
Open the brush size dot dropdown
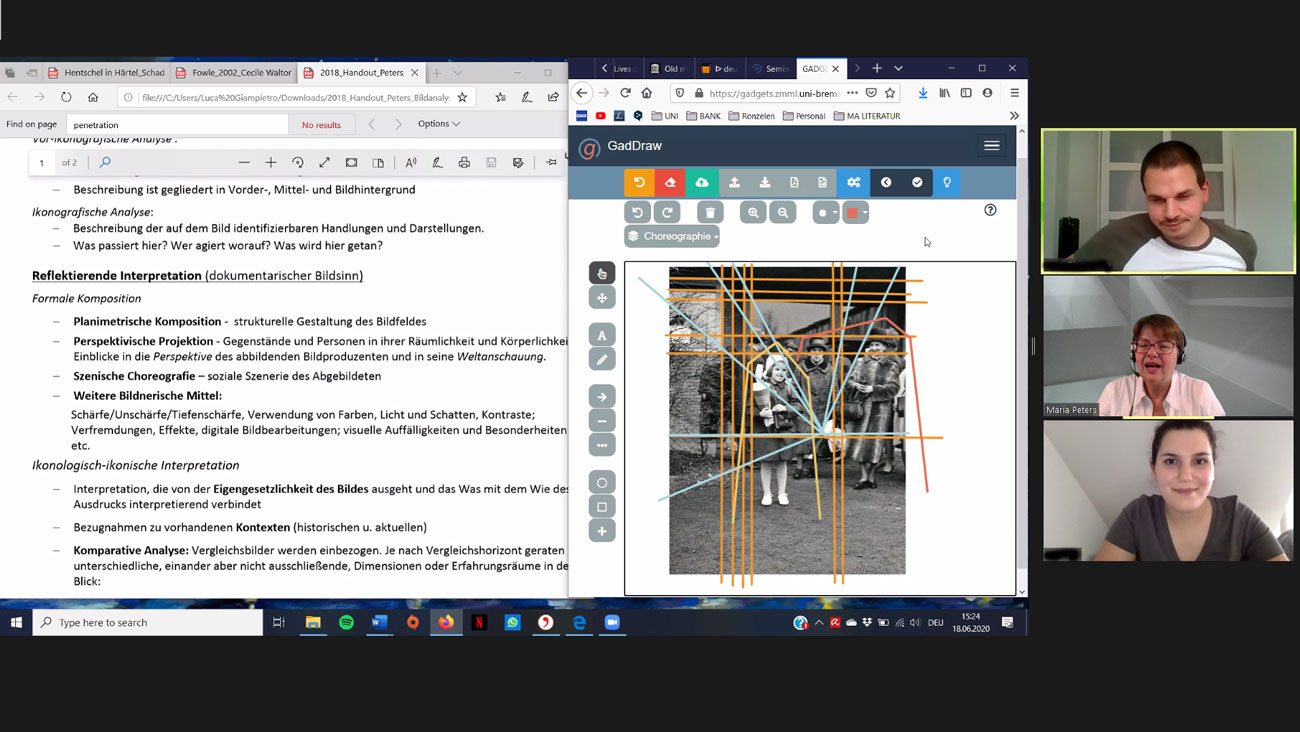(x=826, y=212)
